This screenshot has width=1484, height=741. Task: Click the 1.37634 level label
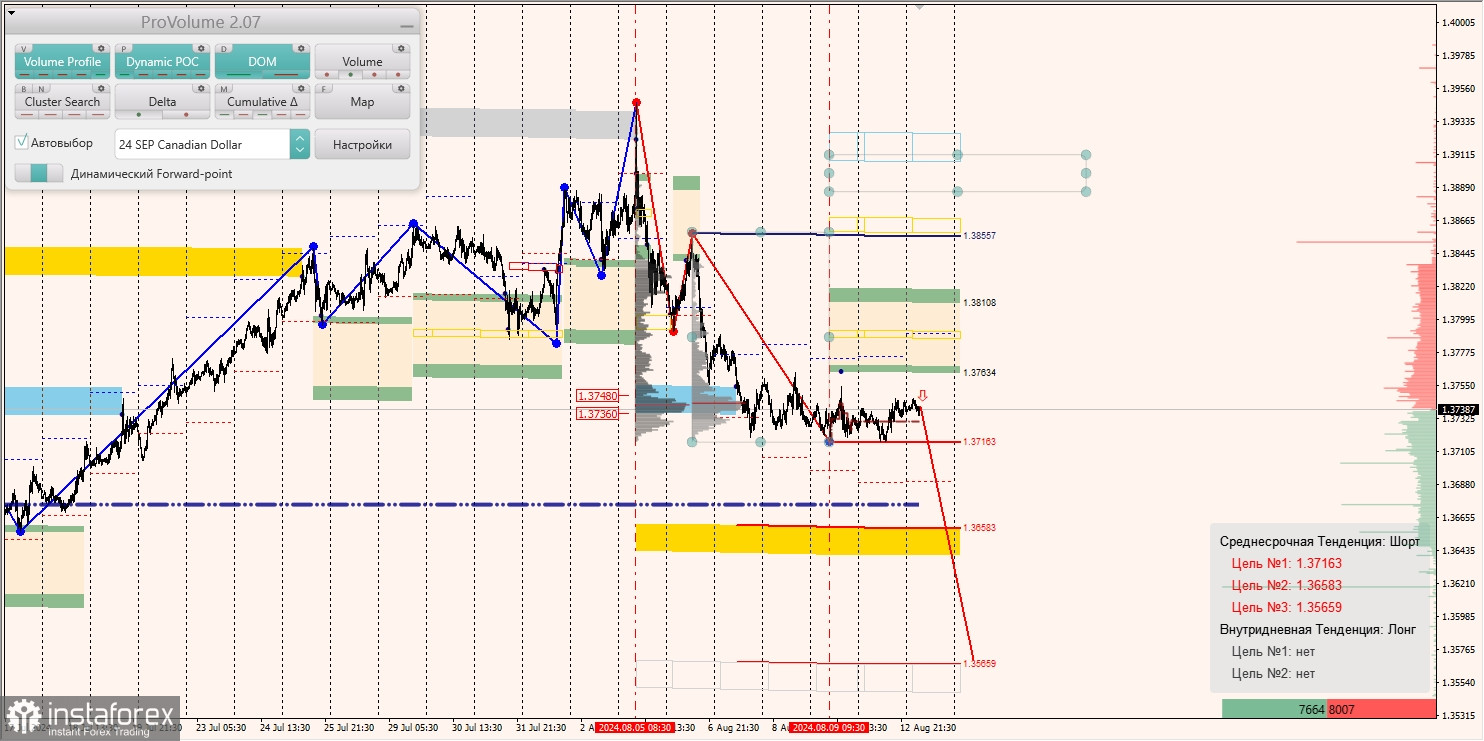[980, 372]
